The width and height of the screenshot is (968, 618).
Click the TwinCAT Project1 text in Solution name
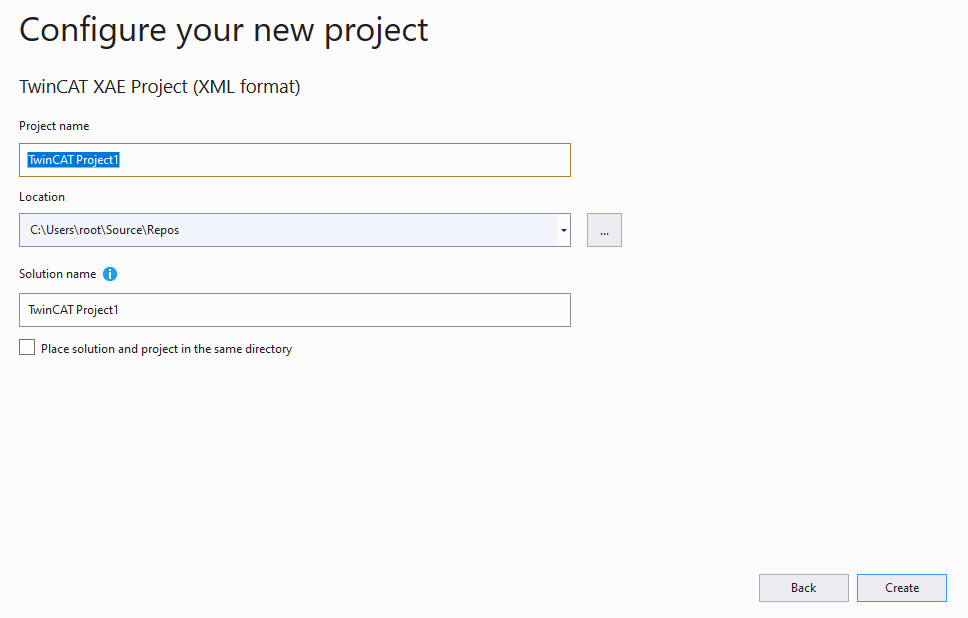(73, 310)
